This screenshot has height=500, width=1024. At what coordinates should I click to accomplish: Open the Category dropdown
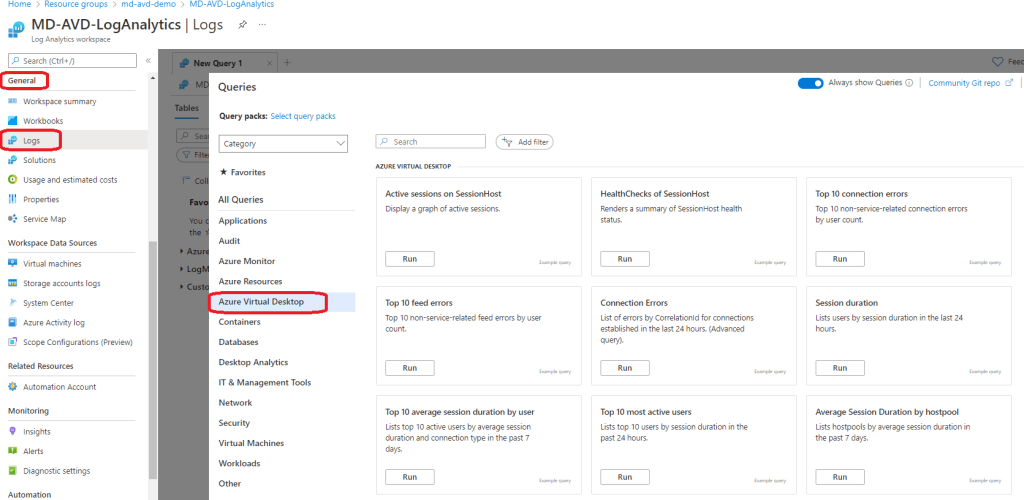(282, 144)
